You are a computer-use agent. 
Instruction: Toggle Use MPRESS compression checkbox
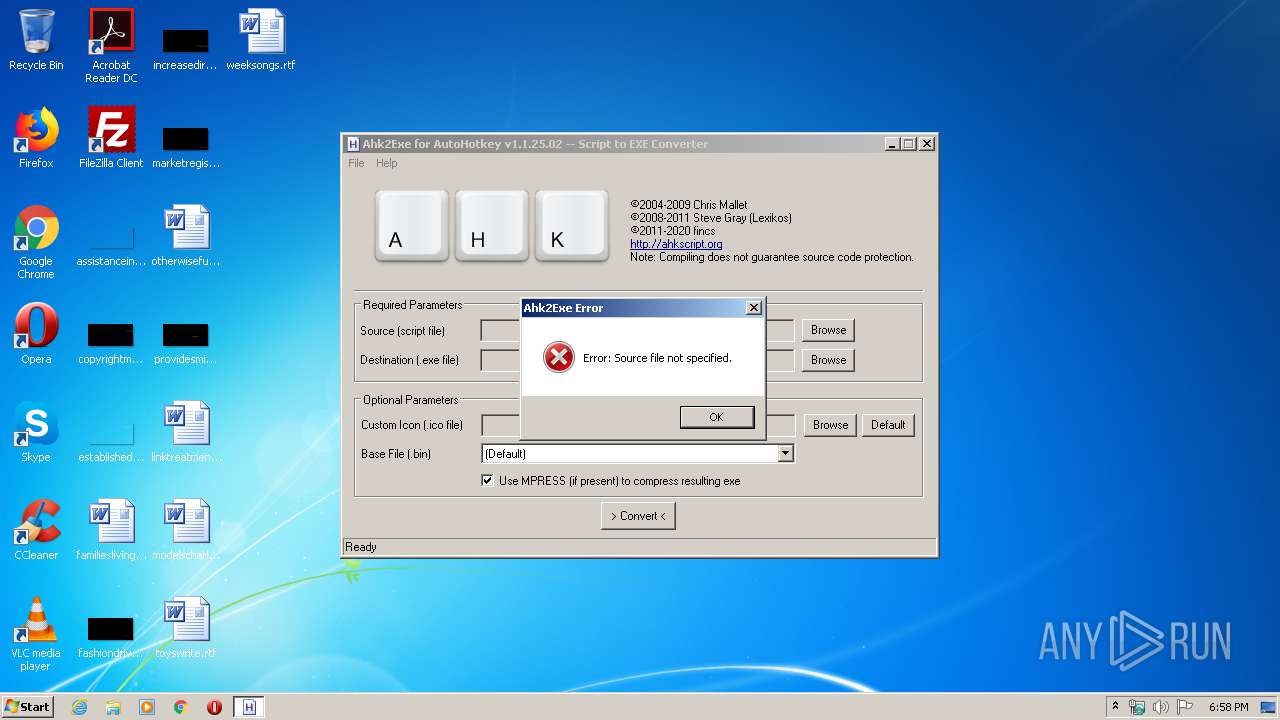(487, 481)
